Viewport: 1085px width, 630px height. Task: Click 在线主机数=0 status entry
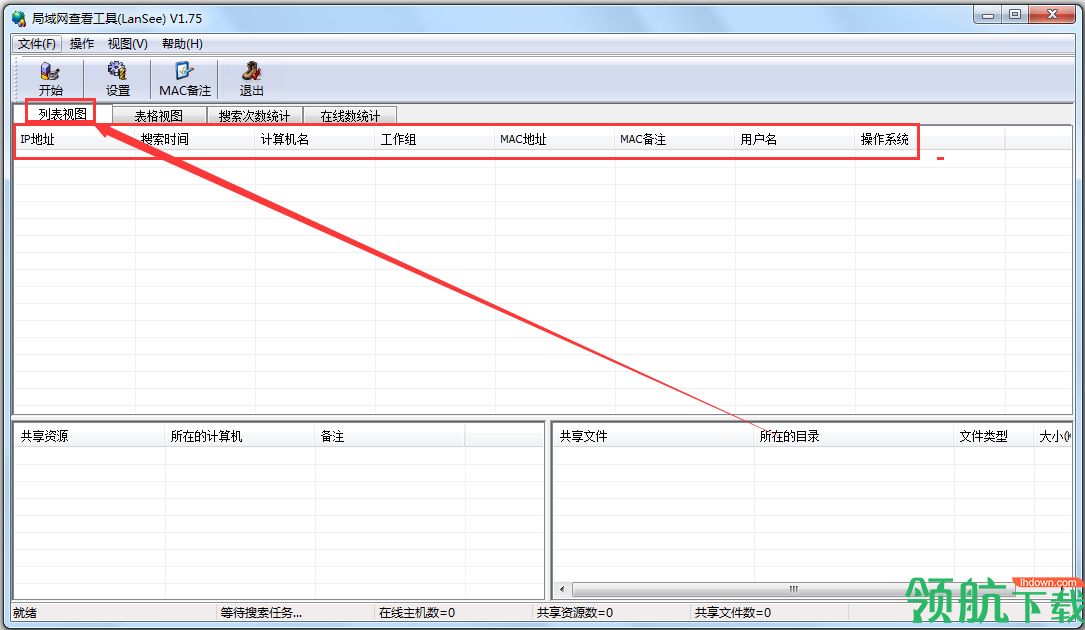pyautogui.click(x=417, y=613)
